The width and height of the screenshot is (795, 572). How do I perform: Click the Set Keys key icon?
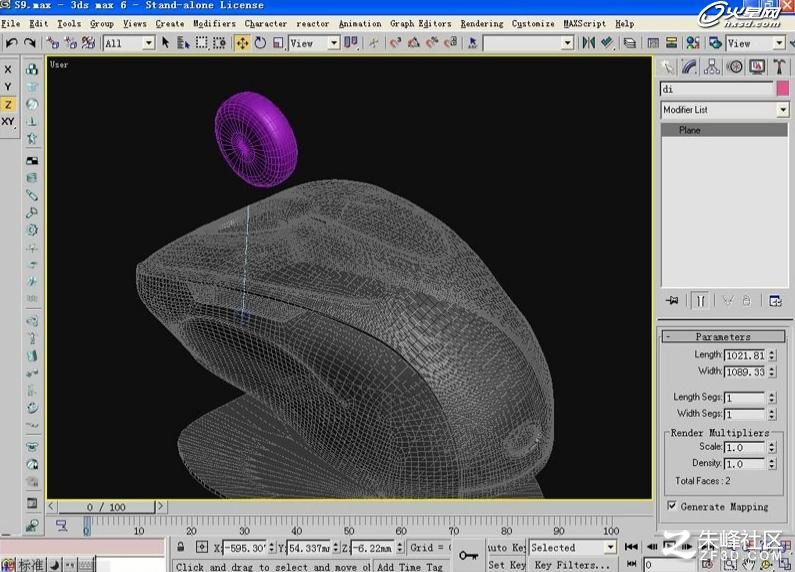(x=468, y=556)
